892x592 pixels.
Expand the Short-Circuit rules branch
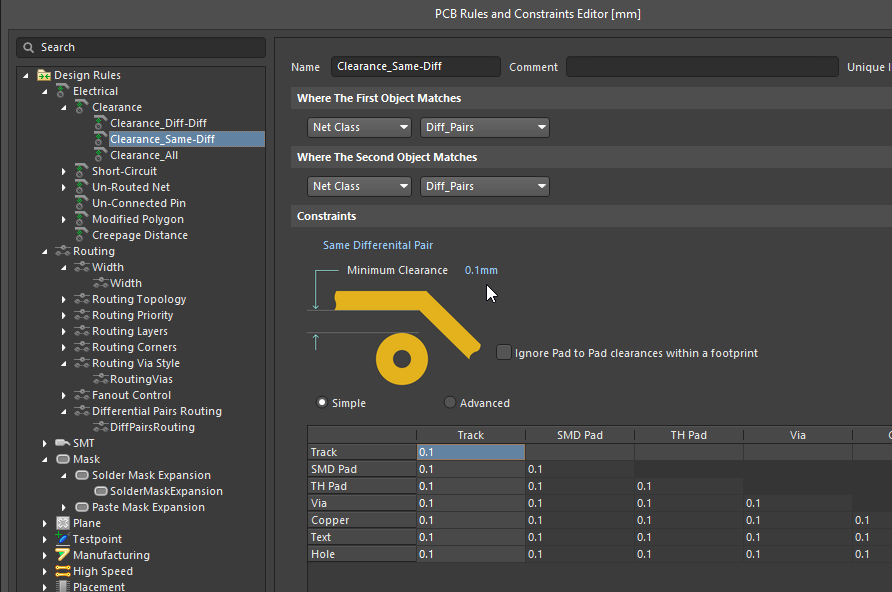[x=64, y=171]
